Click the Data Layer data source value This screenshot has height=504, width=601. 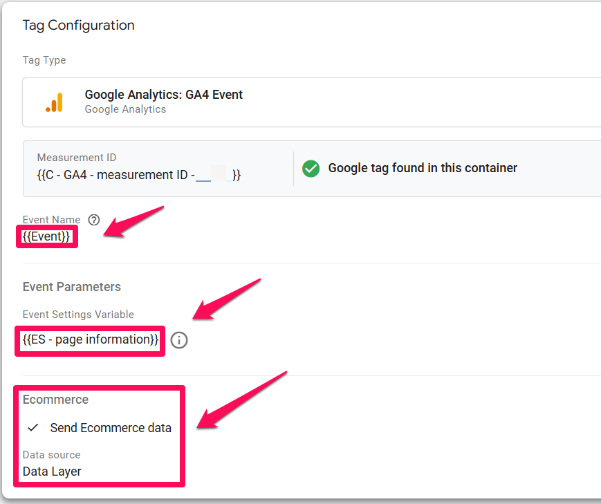point(52,471)
